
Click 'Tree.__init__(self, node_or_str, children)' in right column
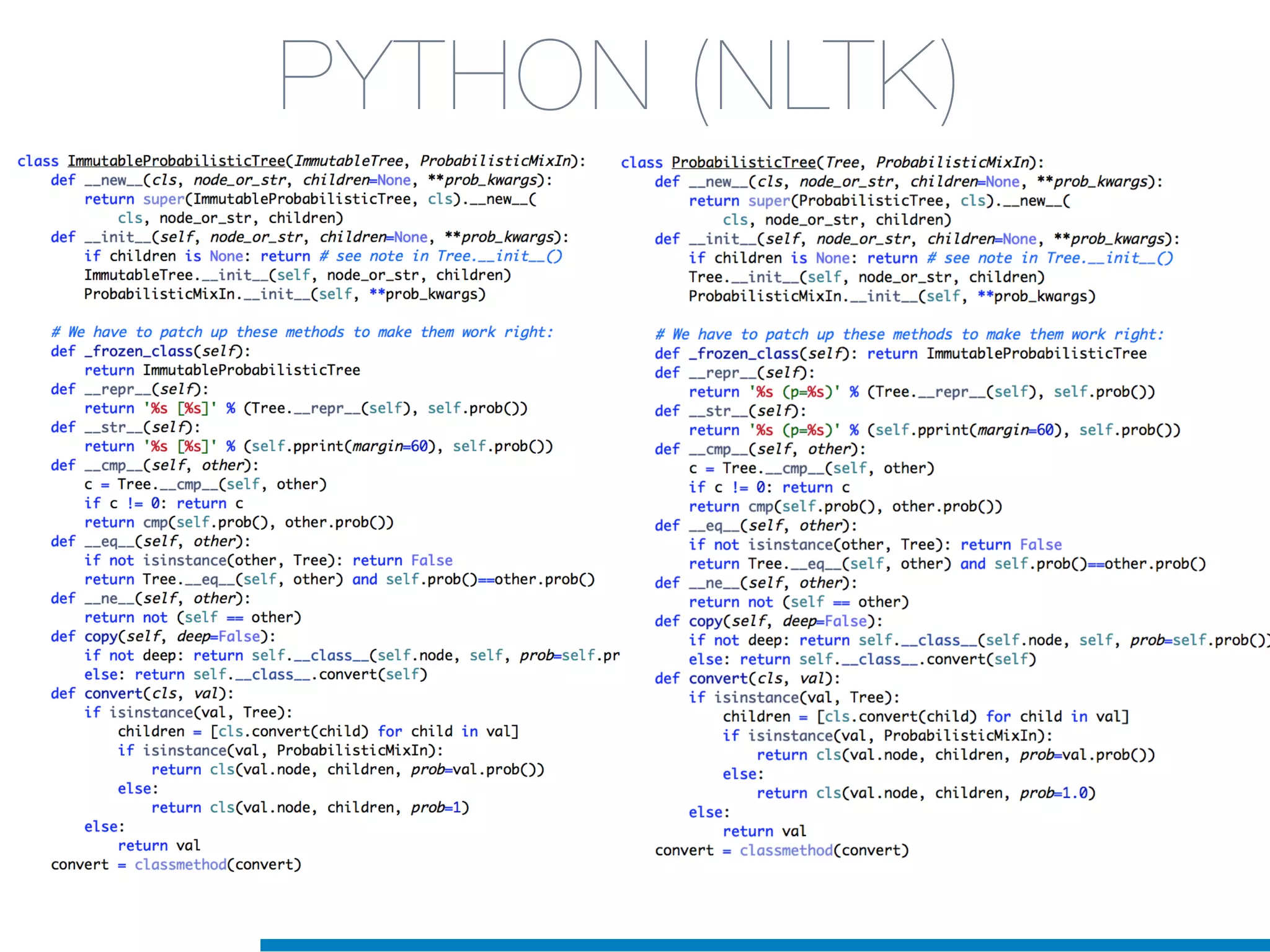pyautogui.click(x=866, y=277)
